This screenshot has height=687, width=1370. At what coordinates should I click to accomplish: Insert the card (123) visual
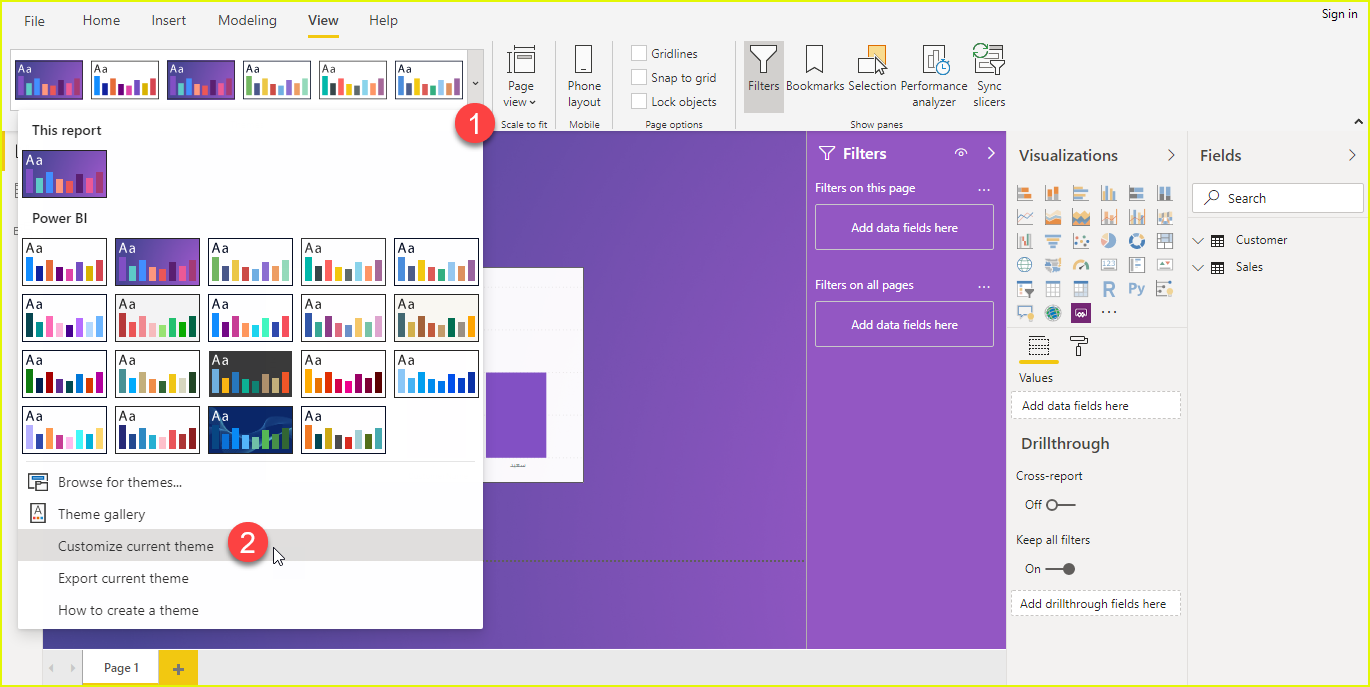pos(1109,264)
